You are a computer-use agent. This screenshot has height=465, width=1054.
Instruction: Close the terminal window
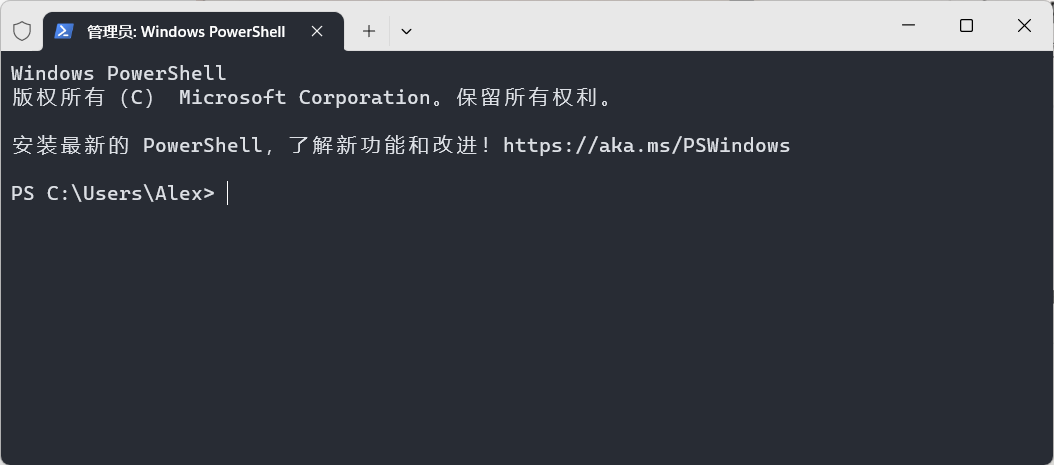click(x=1024, y=26)
